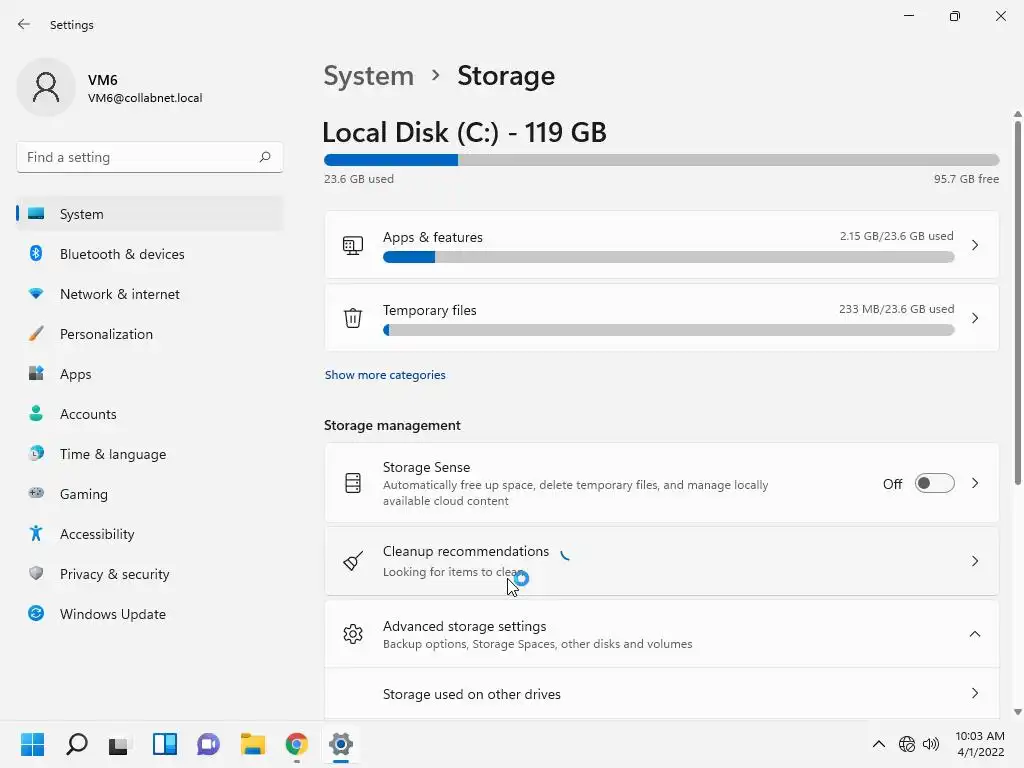Viewport: 1024px width, 768px height.
Task: Click the search magnifier in Find a setting
Action: [x=265, y=157]
